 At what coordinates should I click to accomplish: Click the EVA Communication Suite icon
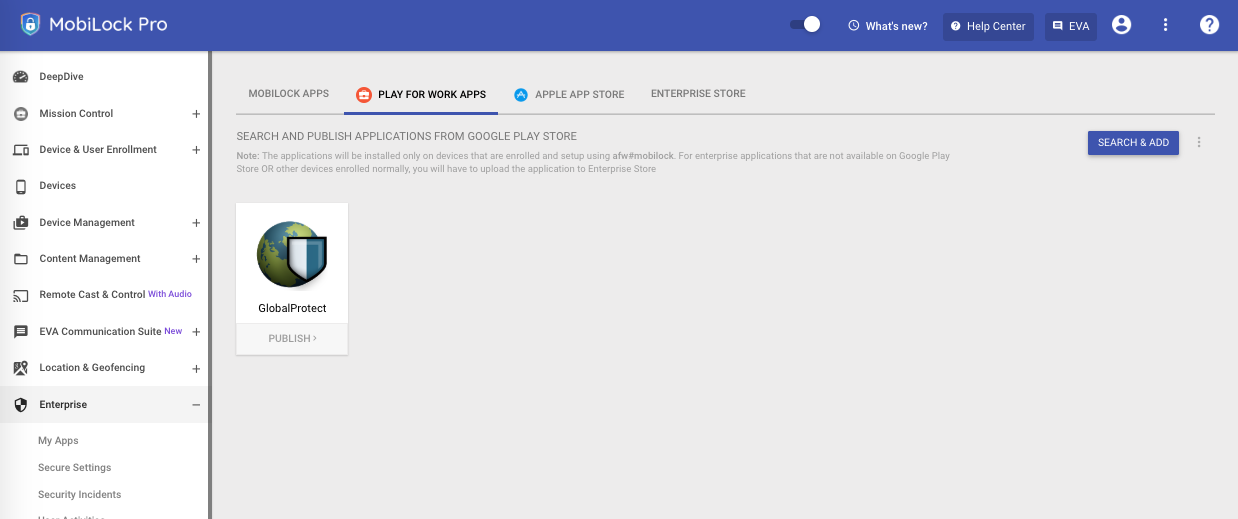click(x=21, y=332)
